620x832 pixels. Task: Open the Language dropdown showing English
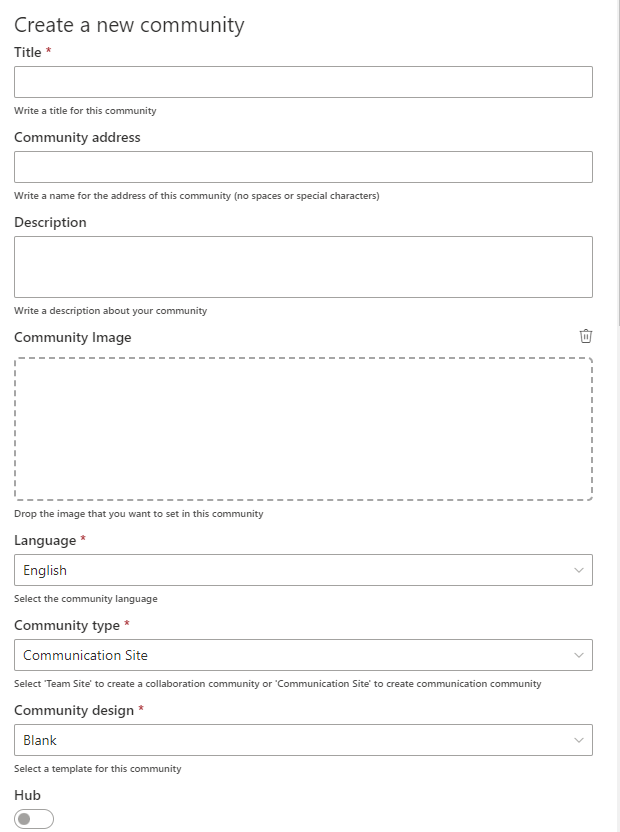point(303,570)
